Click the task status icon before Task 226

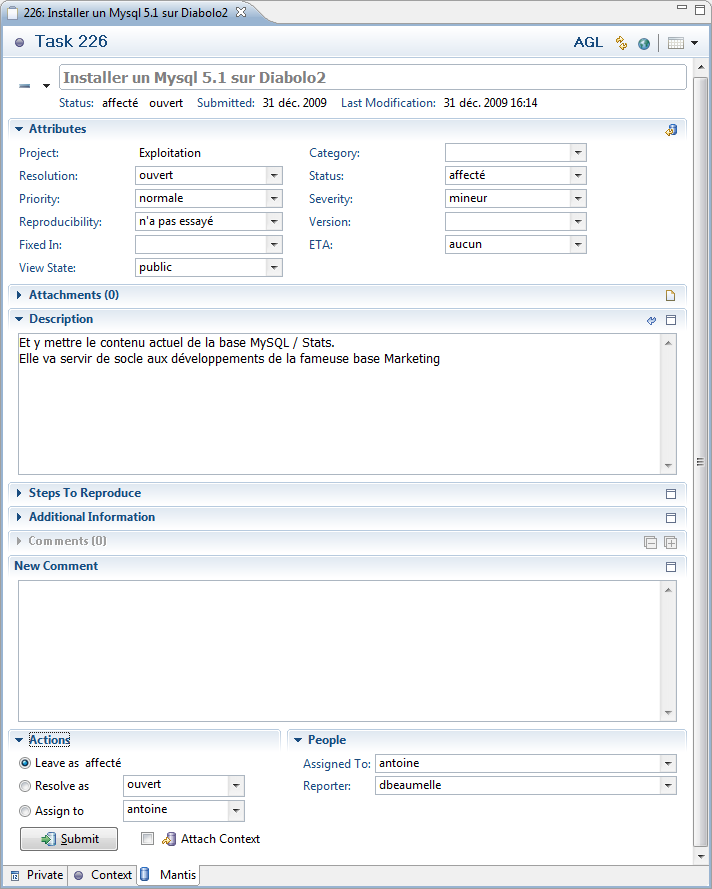(19, 43)
